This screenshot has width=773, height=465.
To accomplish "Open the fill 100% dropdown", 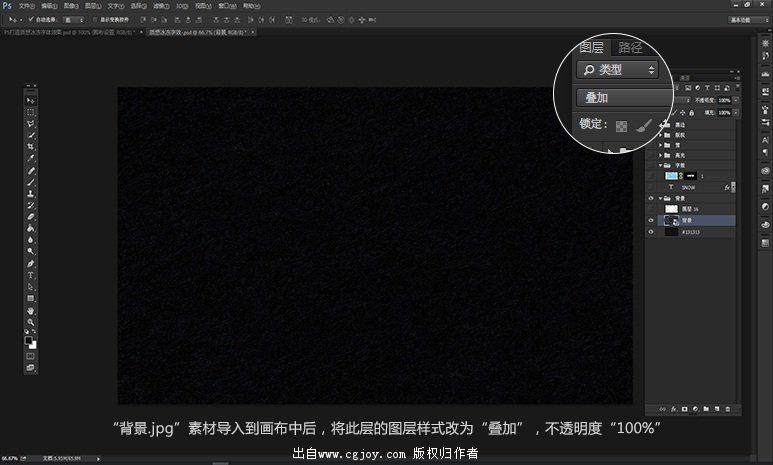I will pyautogui.click(x=736, y=112).
